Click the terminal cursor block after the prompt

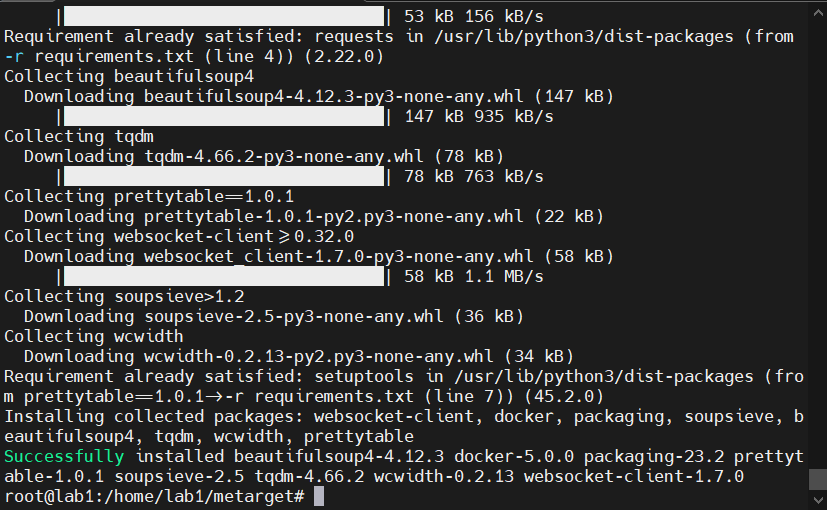pyautogui.click(x=319, y=496)
